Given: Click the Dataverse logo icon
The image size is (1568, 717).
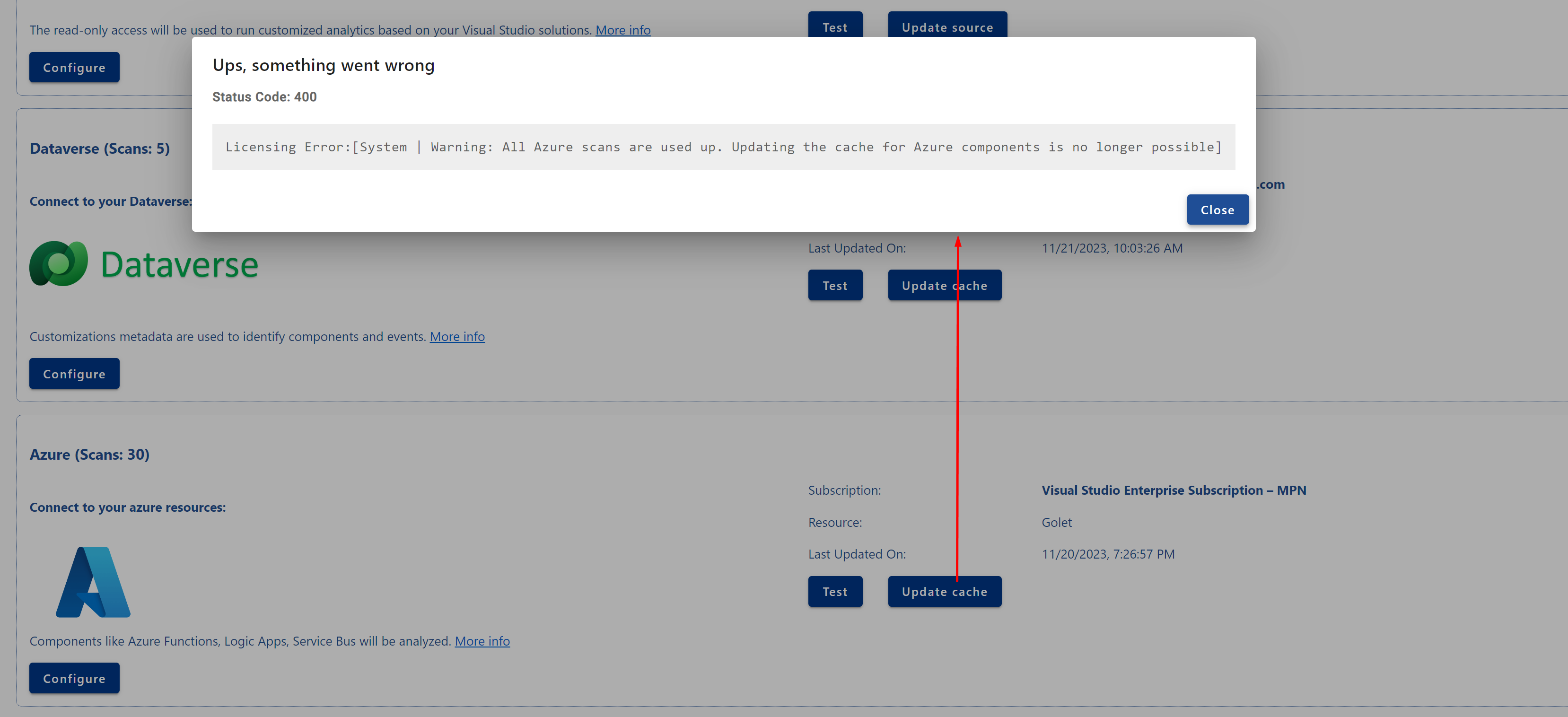Looking at the screenshot, I should [x=59, y=263].
